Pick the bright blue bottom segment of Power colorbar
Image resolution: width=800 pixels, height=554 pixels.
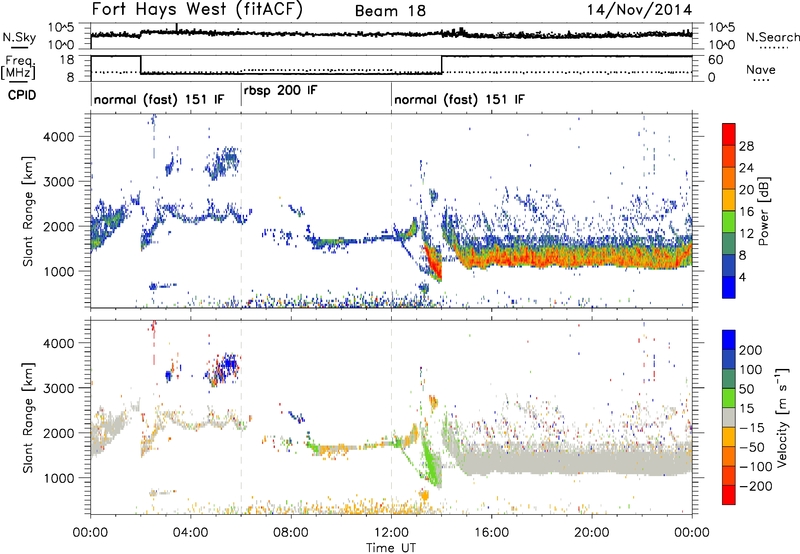[729, 287]
